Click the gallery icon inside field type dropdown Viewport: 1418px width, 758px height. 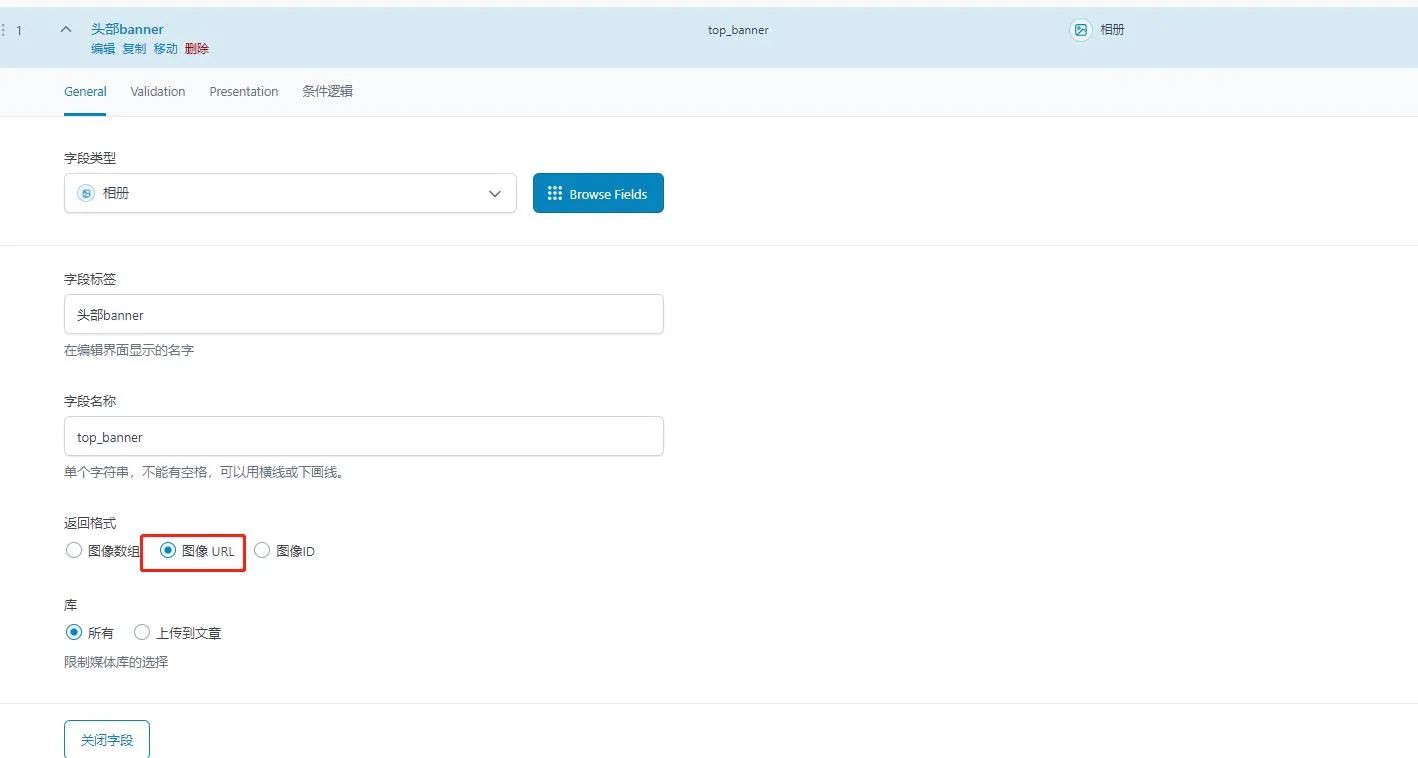tap(86, 193)
